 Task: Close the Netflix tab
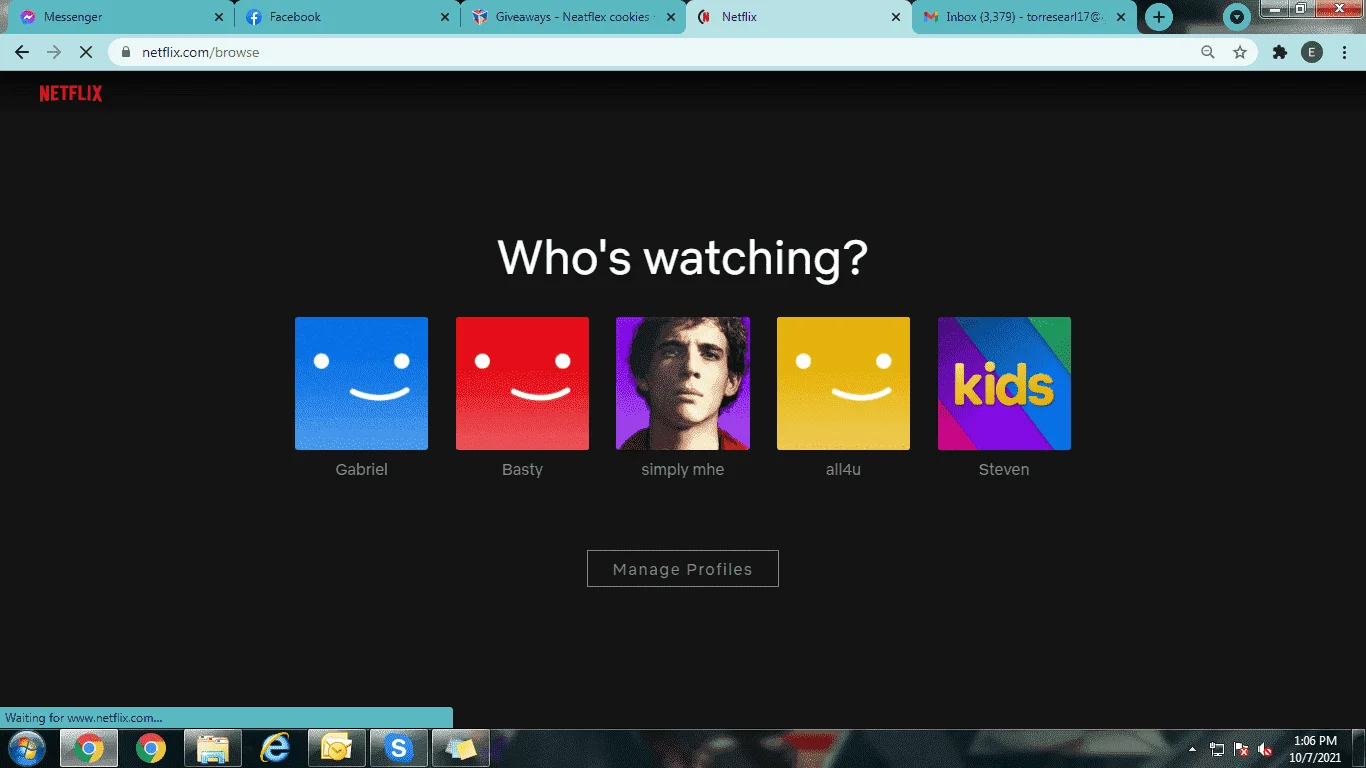coord(897,17)
